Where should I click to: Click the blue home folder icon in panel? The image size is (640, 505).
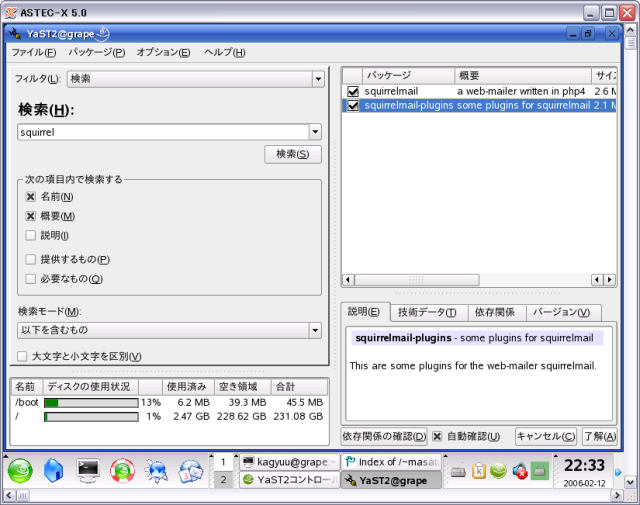point(55,470)
